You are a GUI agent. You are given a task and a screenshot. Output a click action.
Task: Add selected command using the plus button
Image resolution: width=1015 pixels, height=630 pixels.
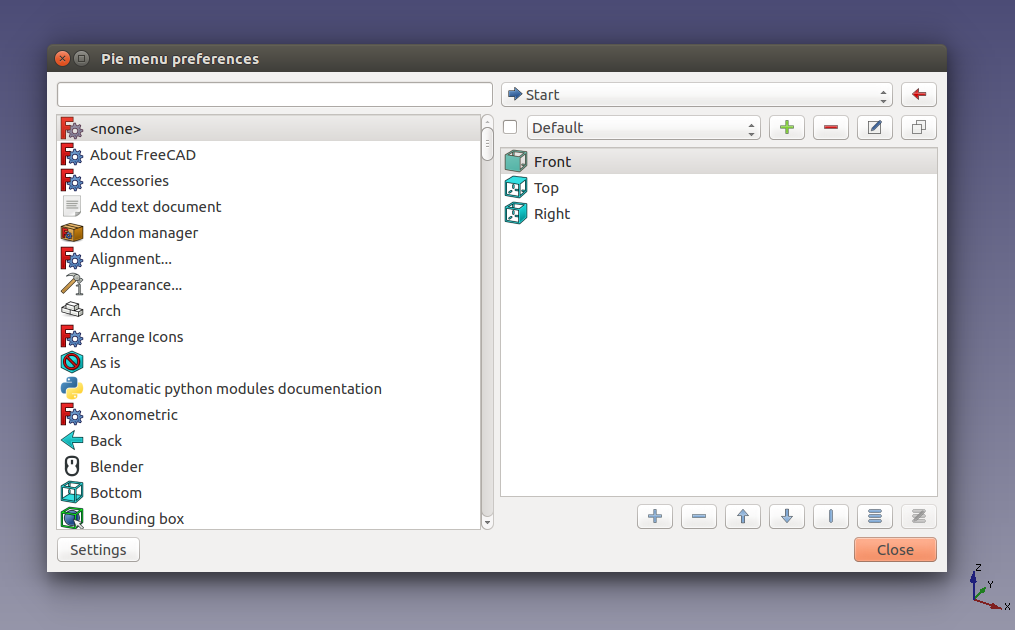654,516
